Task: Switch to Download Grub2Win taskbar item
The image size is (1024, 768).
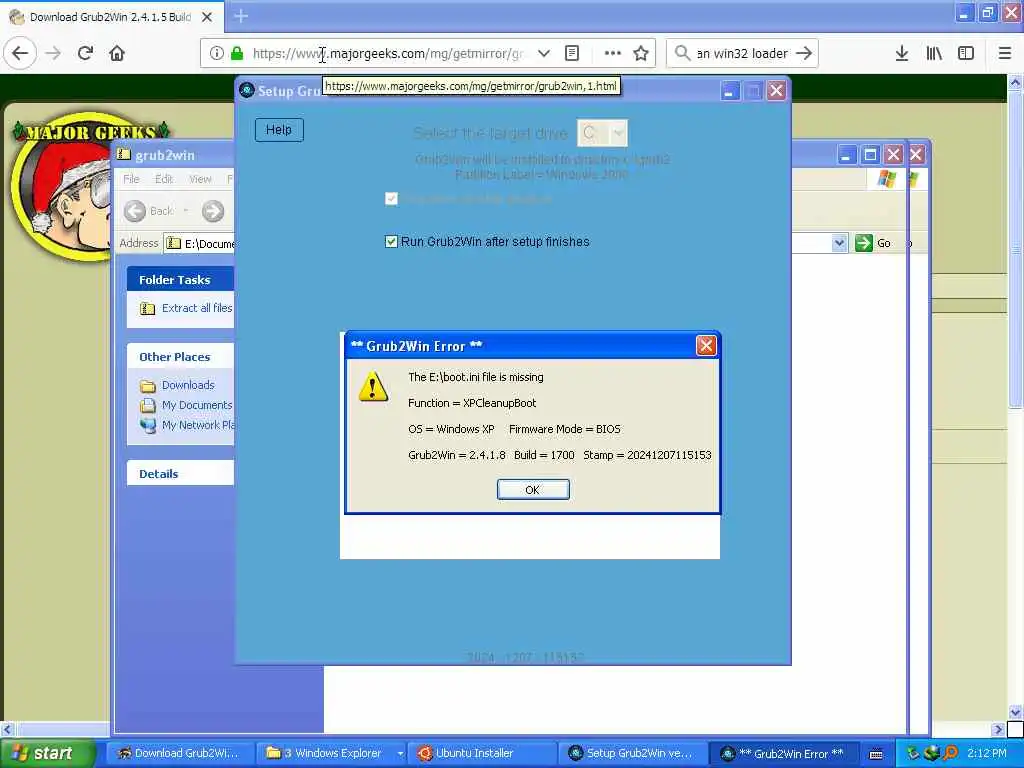Action: [178, 754]
